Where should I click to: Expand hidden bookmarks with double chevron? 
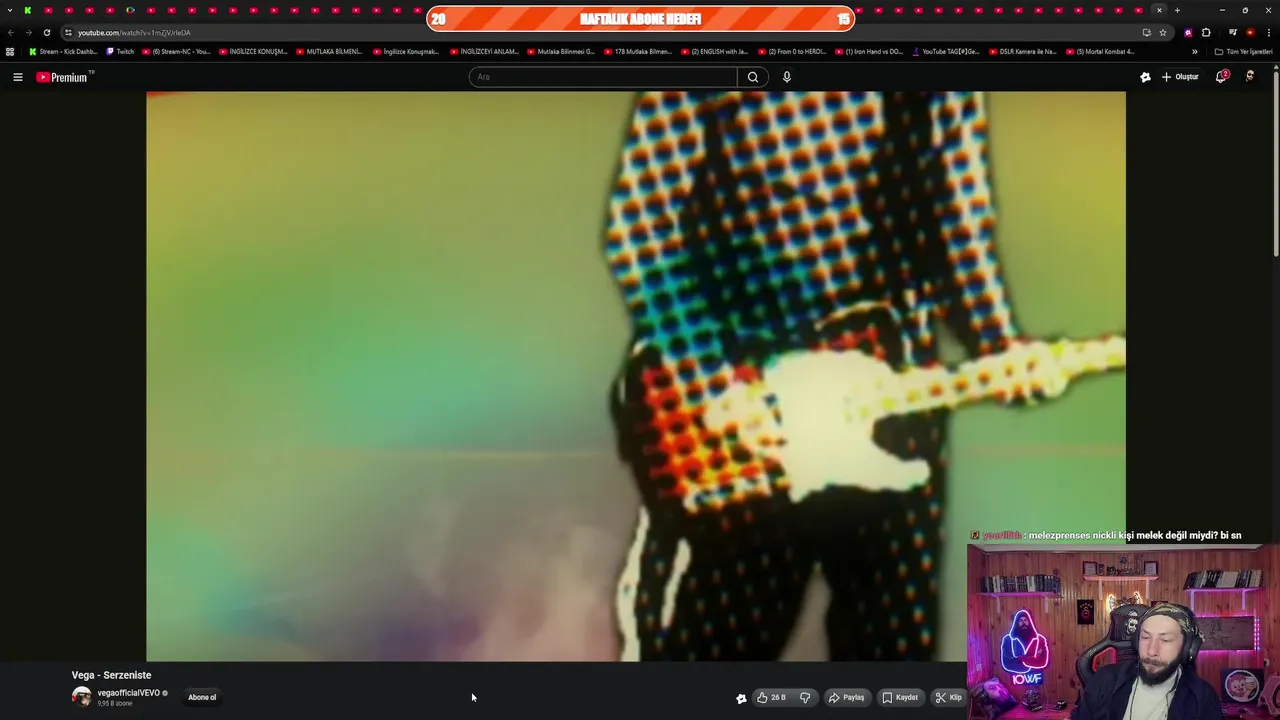tap(1194, 51)
